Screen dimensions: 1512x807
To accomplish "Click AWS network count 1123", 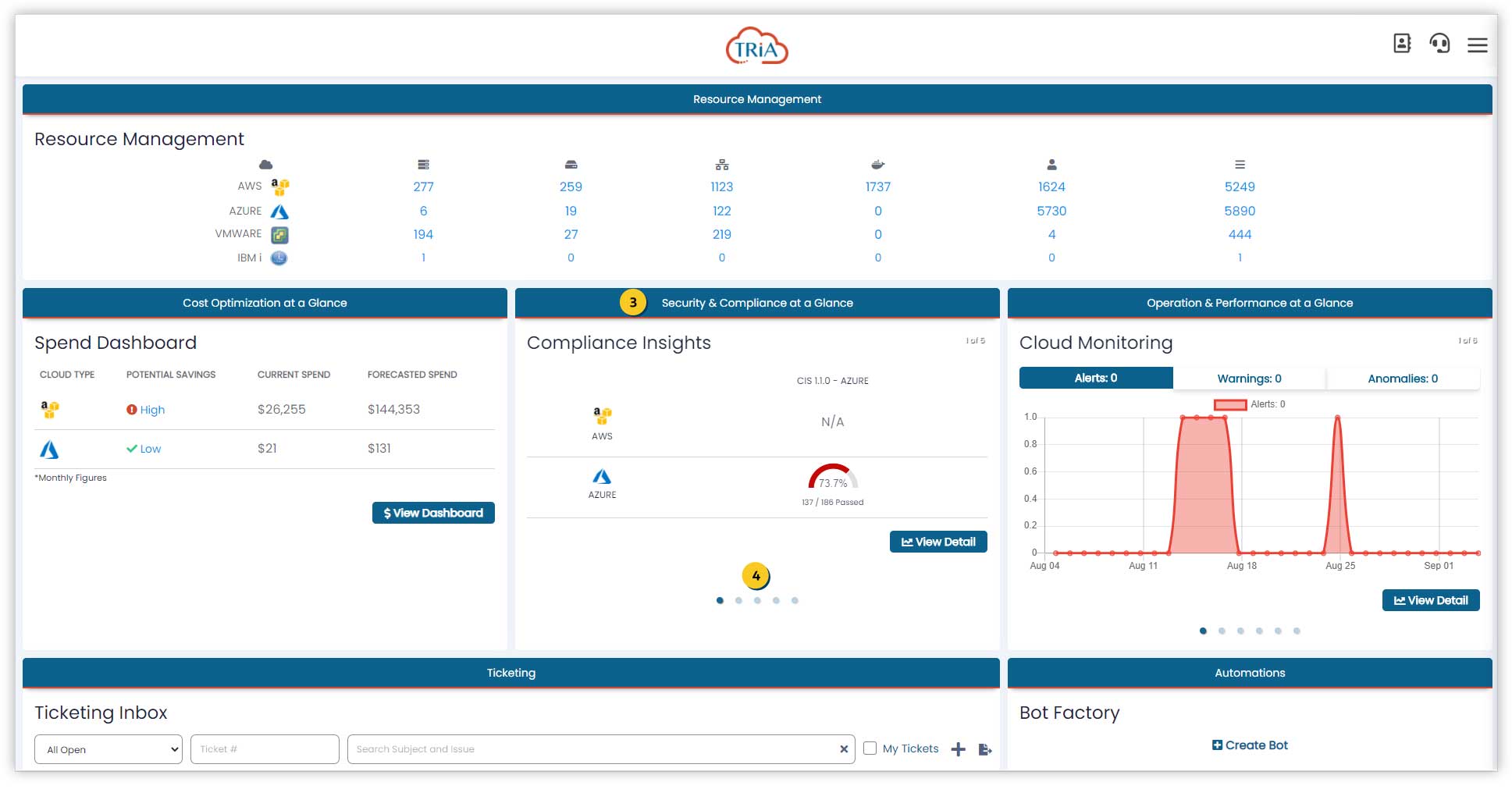I will coord(722,187).
